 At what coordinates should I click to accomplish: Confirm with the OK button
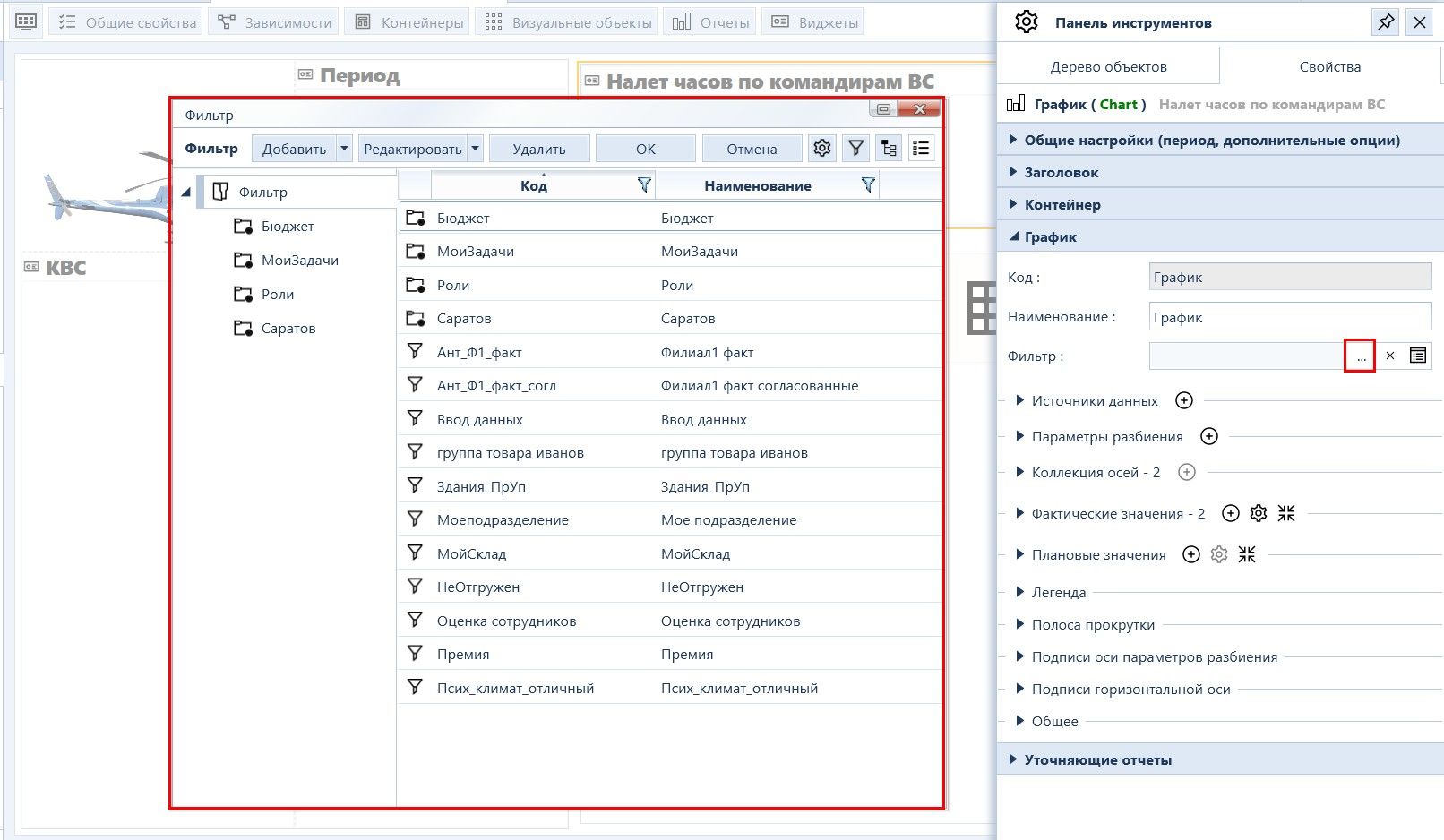[x=646, y=149]
